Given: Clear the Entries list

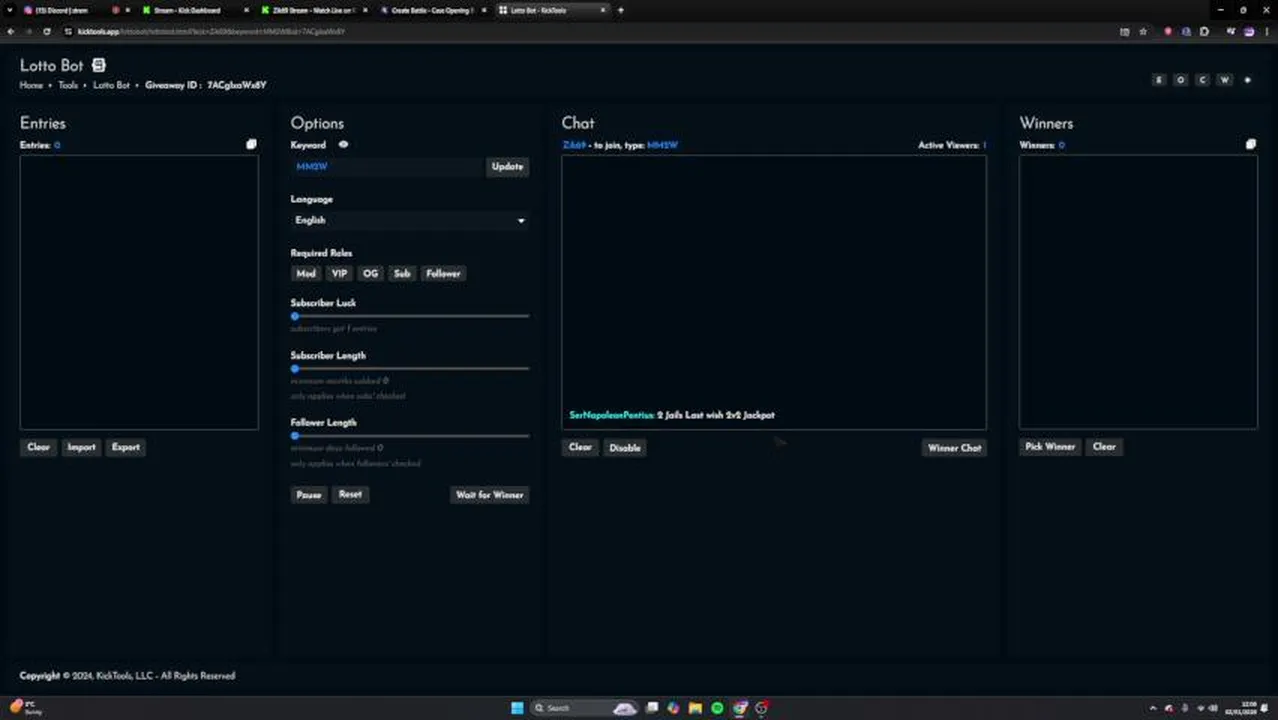Looking at the screenshot, I should (x=39, y=447).
